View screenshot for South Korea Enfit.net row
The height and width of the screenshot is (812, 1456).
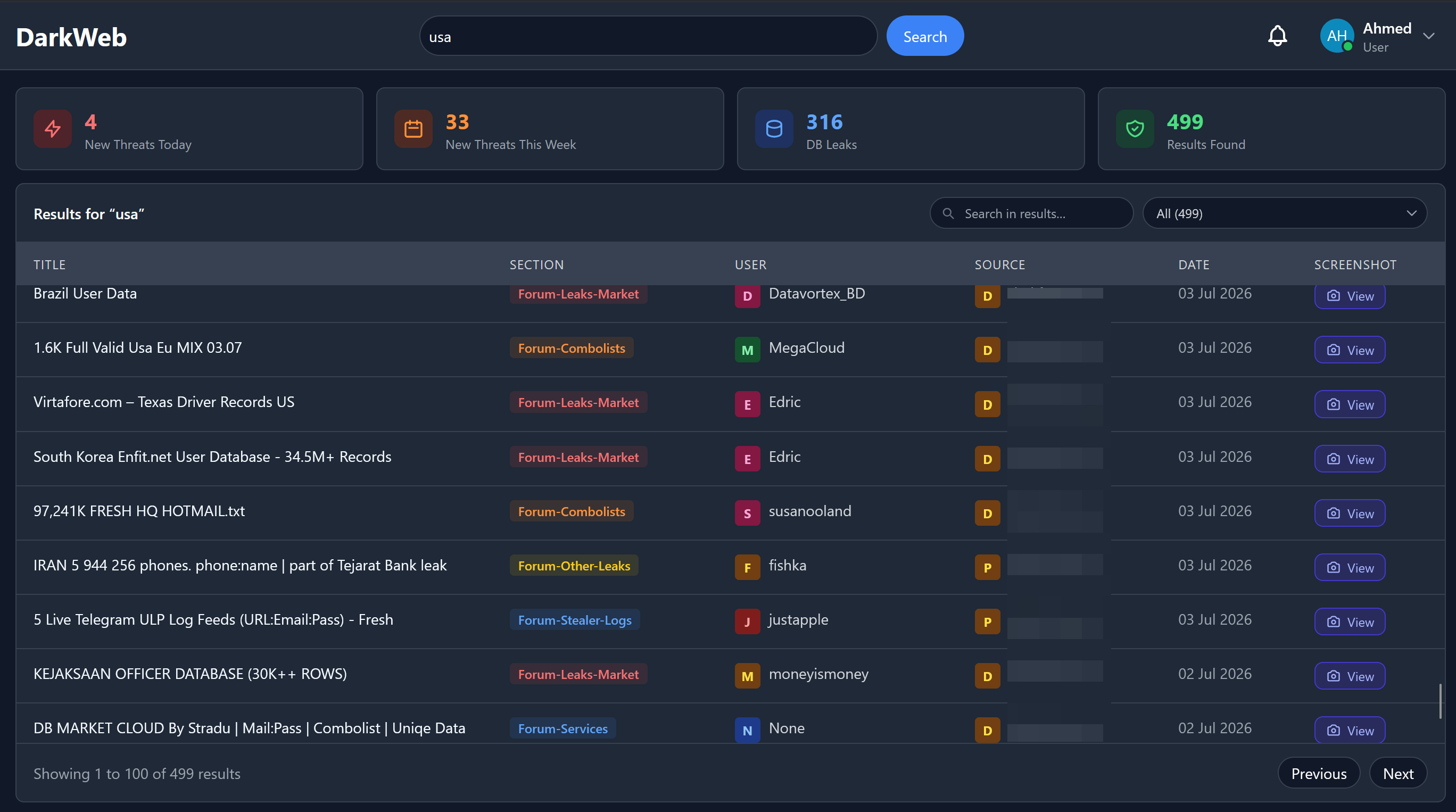pyautogui.click(x=1350, y=459)
